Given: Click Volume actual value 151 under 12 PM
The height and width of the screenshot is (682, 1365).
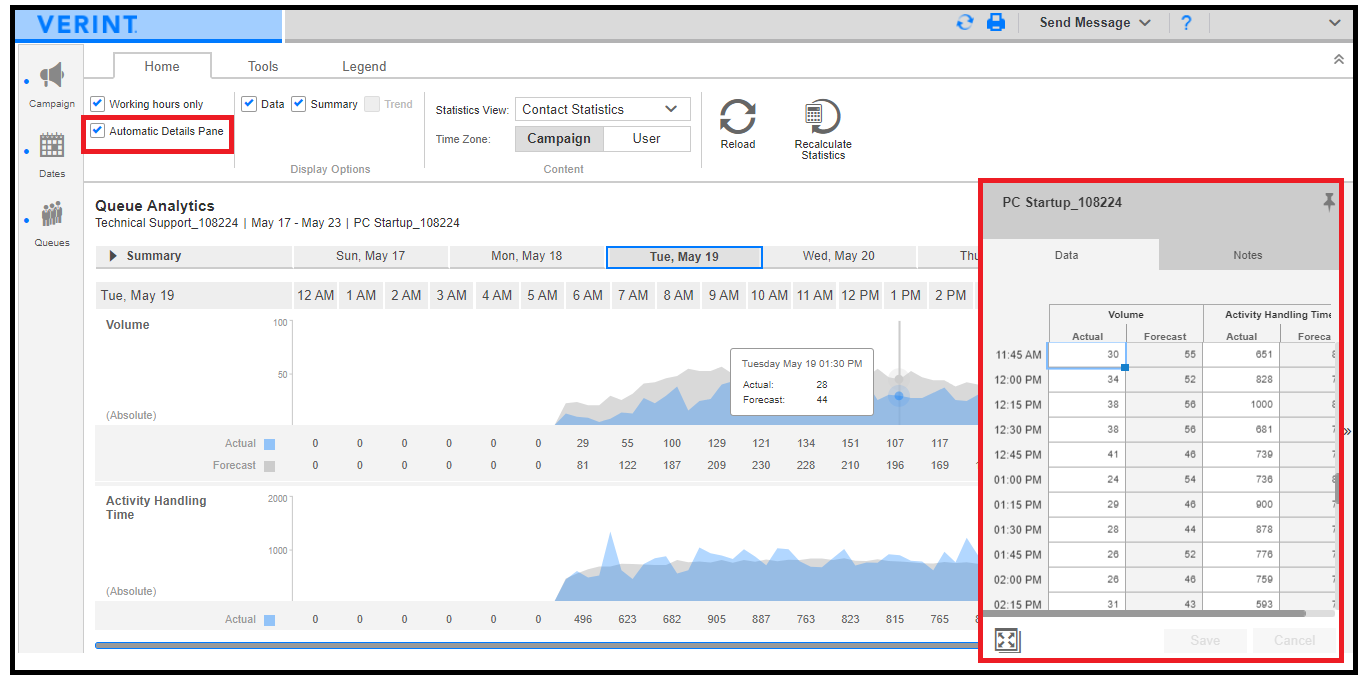Looking at the screenshot, I should pos(850,444).
